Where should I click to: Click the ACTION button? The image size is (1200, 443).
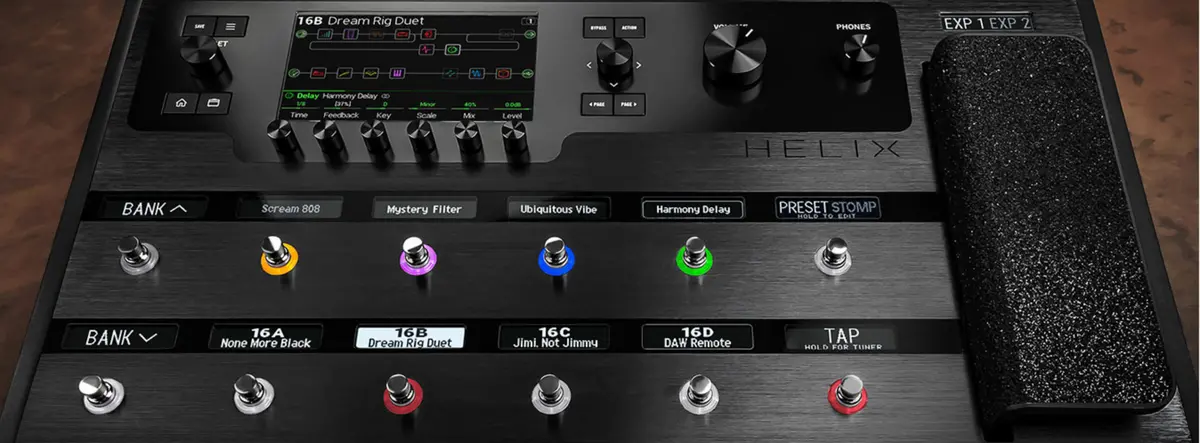click(630, 28)
